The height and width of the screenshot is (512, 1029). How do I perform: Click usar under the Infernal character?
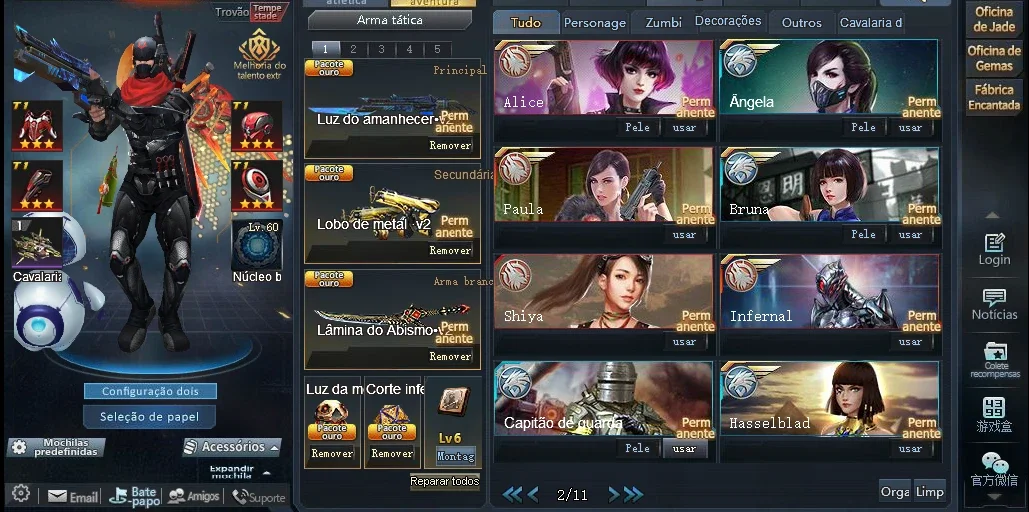(910, 341)
